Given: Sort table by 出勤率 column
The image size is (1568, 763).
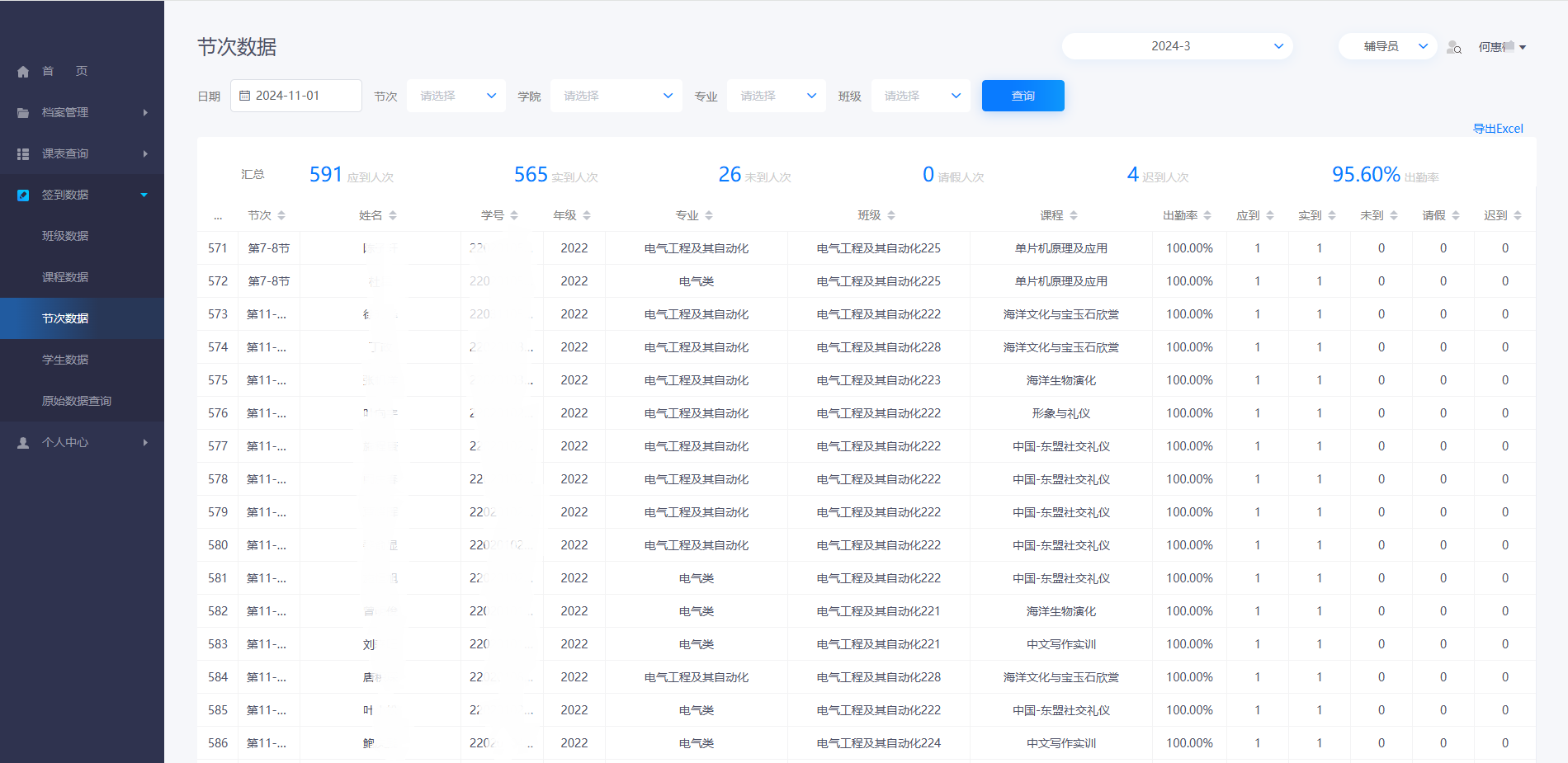Looking at the screenshot, I should click(1207, 215).
